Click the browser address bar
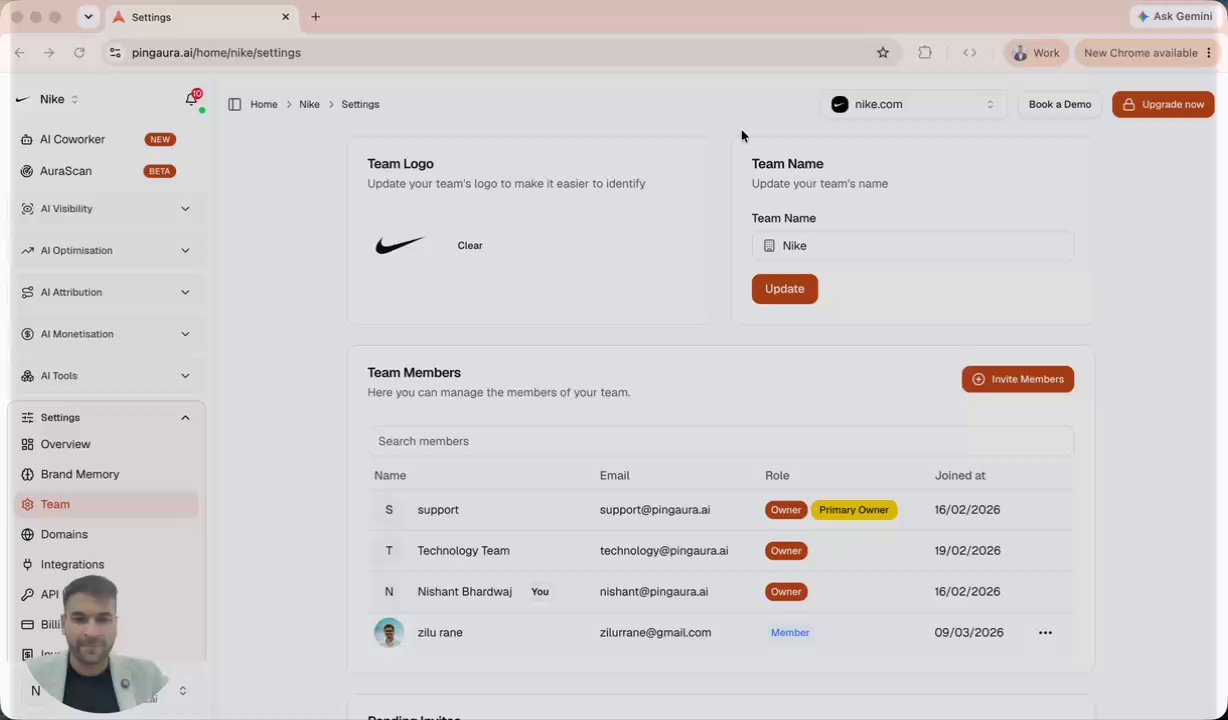This screenshot has width=1228, height=720. tap(500, 53)
